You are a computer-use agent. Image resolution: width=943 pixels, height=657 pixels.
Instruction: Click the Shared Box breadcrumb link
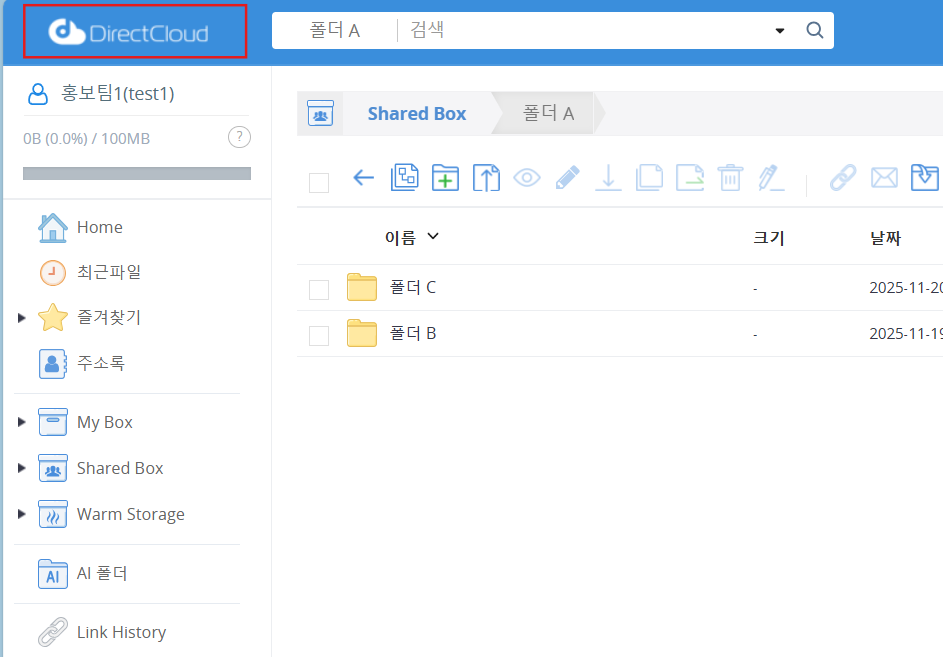(416, 114)
